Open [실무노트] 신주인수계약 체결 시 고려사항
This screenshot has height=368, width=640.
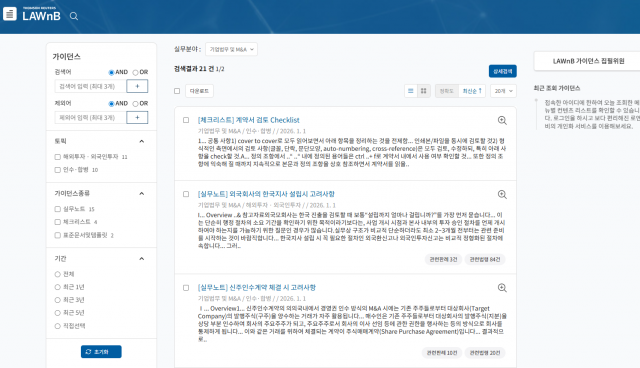(257, 288)
